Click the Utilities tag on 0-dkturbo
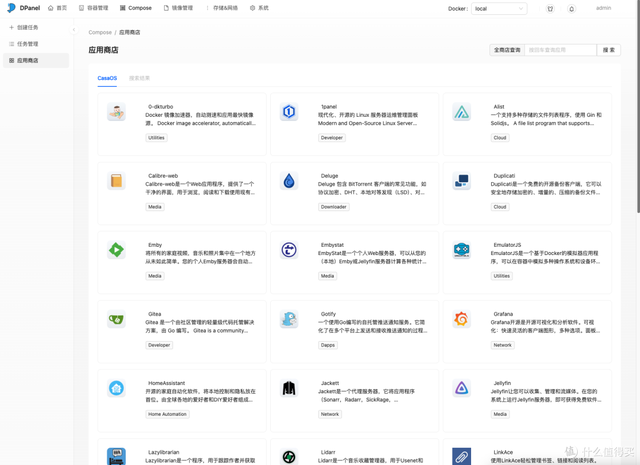The width and height of the screenshot is (640, 465). [156, 138]
